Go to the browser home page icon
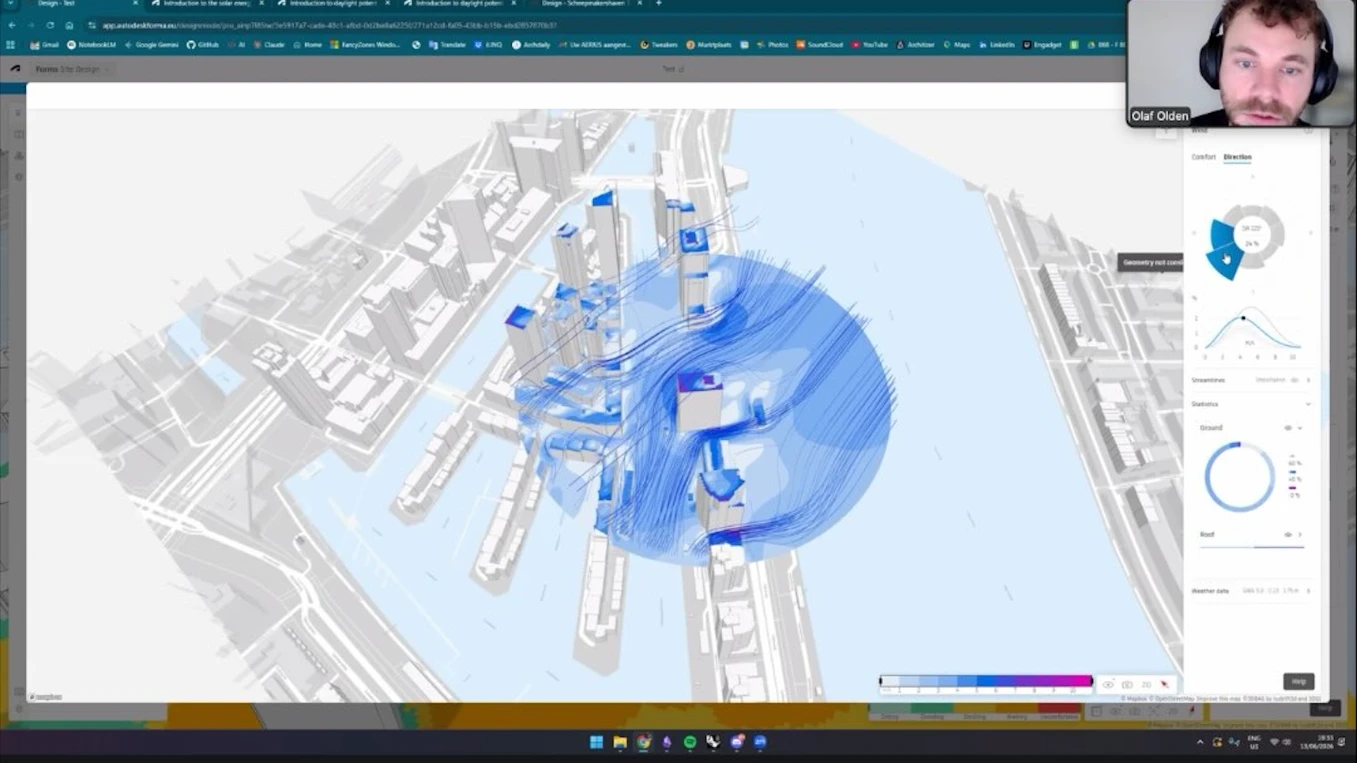The width and height of the screenshot is (1357, 763). pyautogui.click(x=69, y=25)
